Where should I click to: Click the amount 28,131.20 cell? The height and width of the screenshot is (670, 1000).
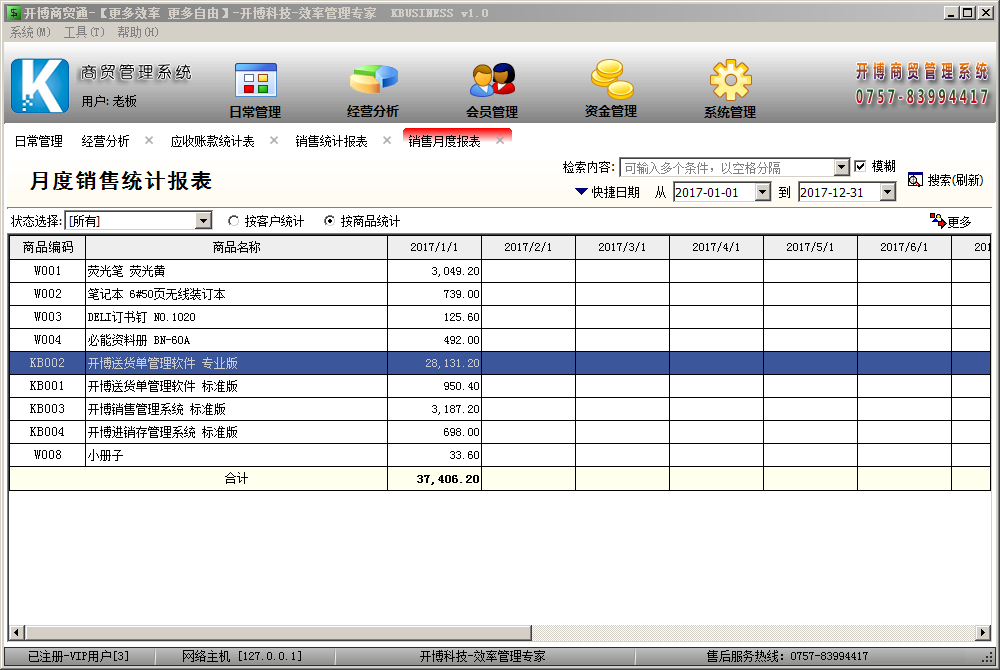[x=434, y=363]
